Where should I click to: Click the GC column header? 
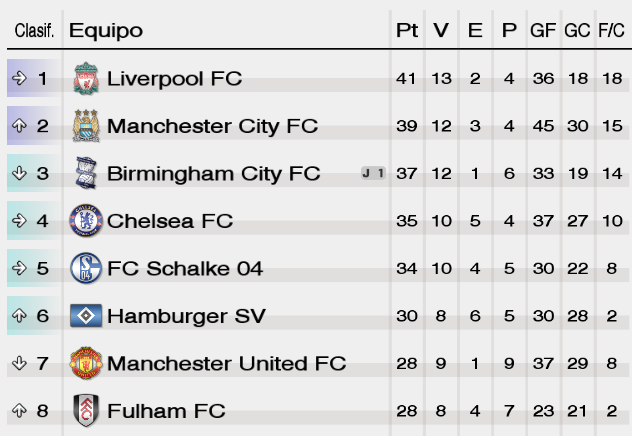(x=577, y=30)
